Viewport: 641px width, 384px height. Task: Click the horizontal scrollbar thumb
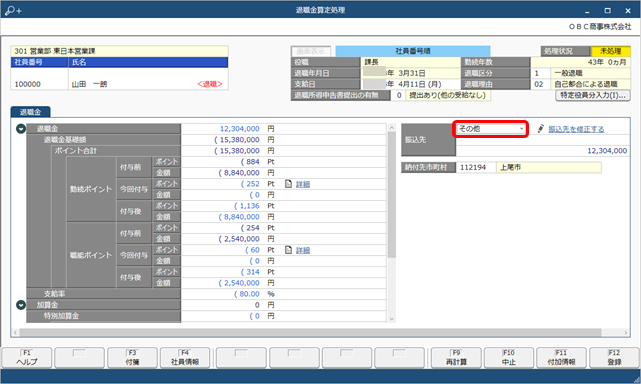coord(310,332)
